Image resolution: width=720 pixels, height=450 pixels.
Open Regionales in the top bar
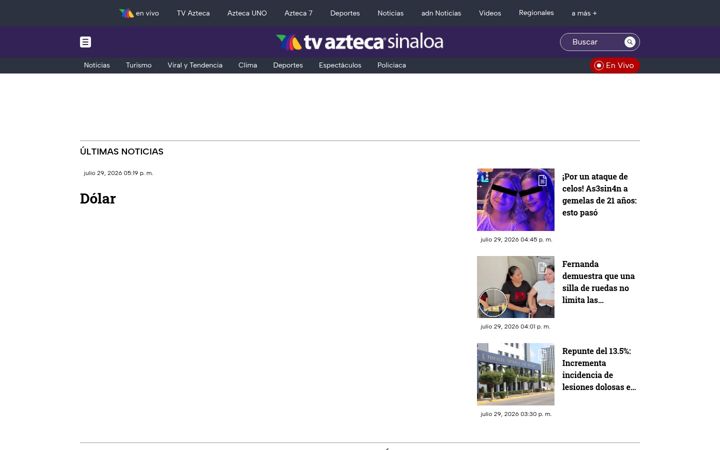click(x=536, y=13)
